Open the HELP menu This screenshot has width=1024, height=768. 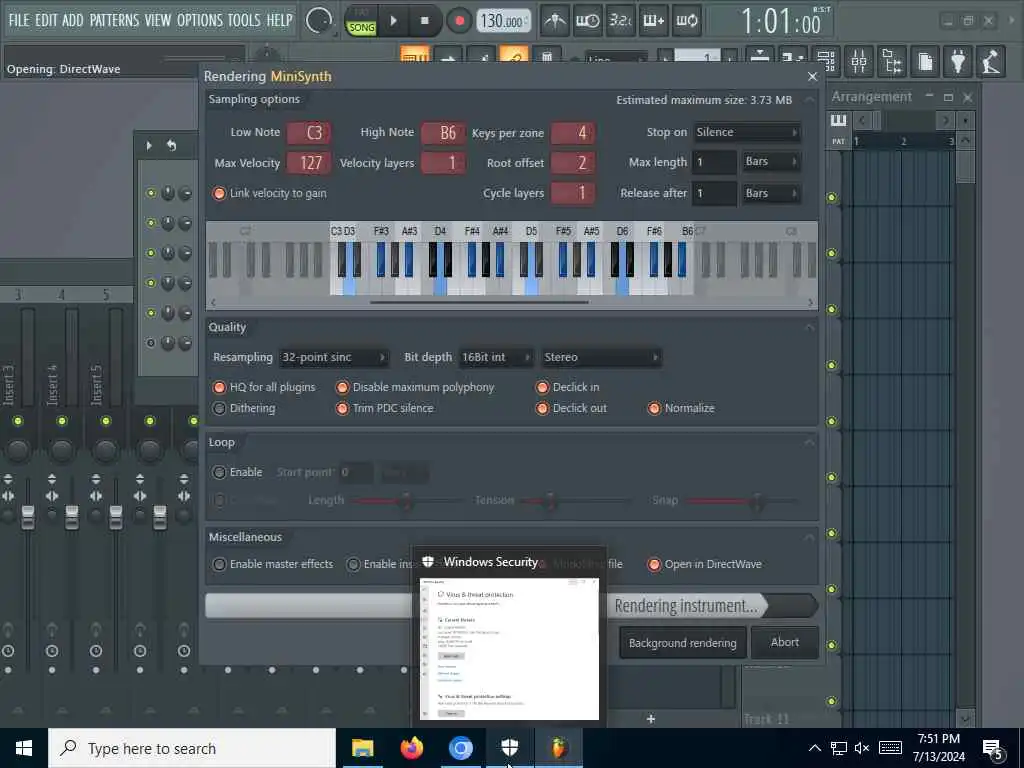pos(279,20)
